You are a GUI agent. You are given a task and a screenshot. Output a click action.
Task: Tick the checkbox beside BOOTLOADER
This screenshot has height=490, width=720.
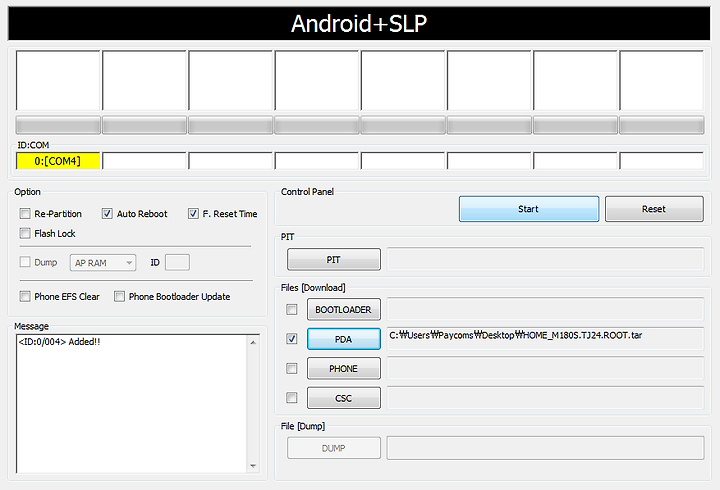point(292,310)
